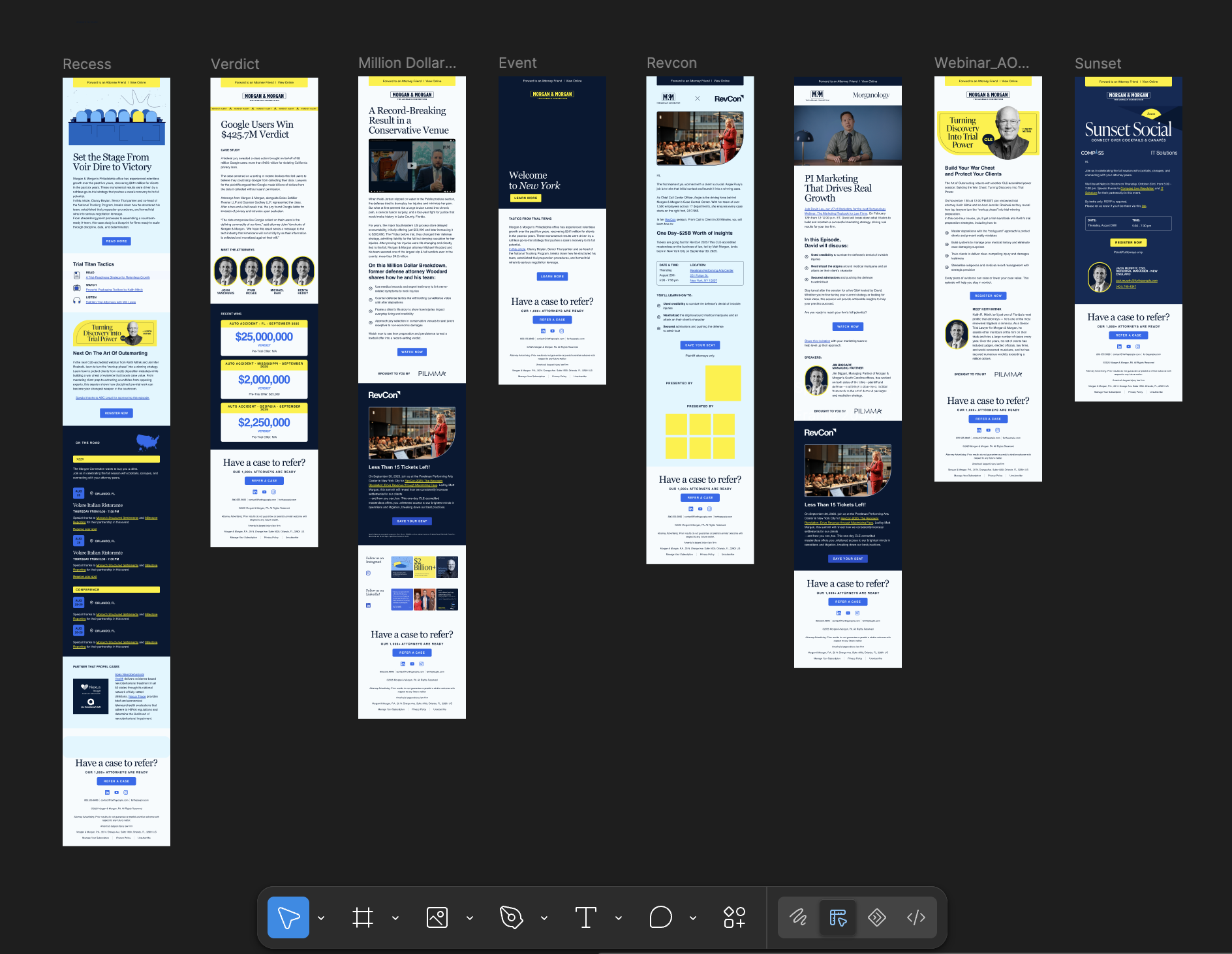Click REGISTER NOW button in Webinar_AO frame
Image resolution: width=1232 pixels, height=954 pixels.
point(988,296)
